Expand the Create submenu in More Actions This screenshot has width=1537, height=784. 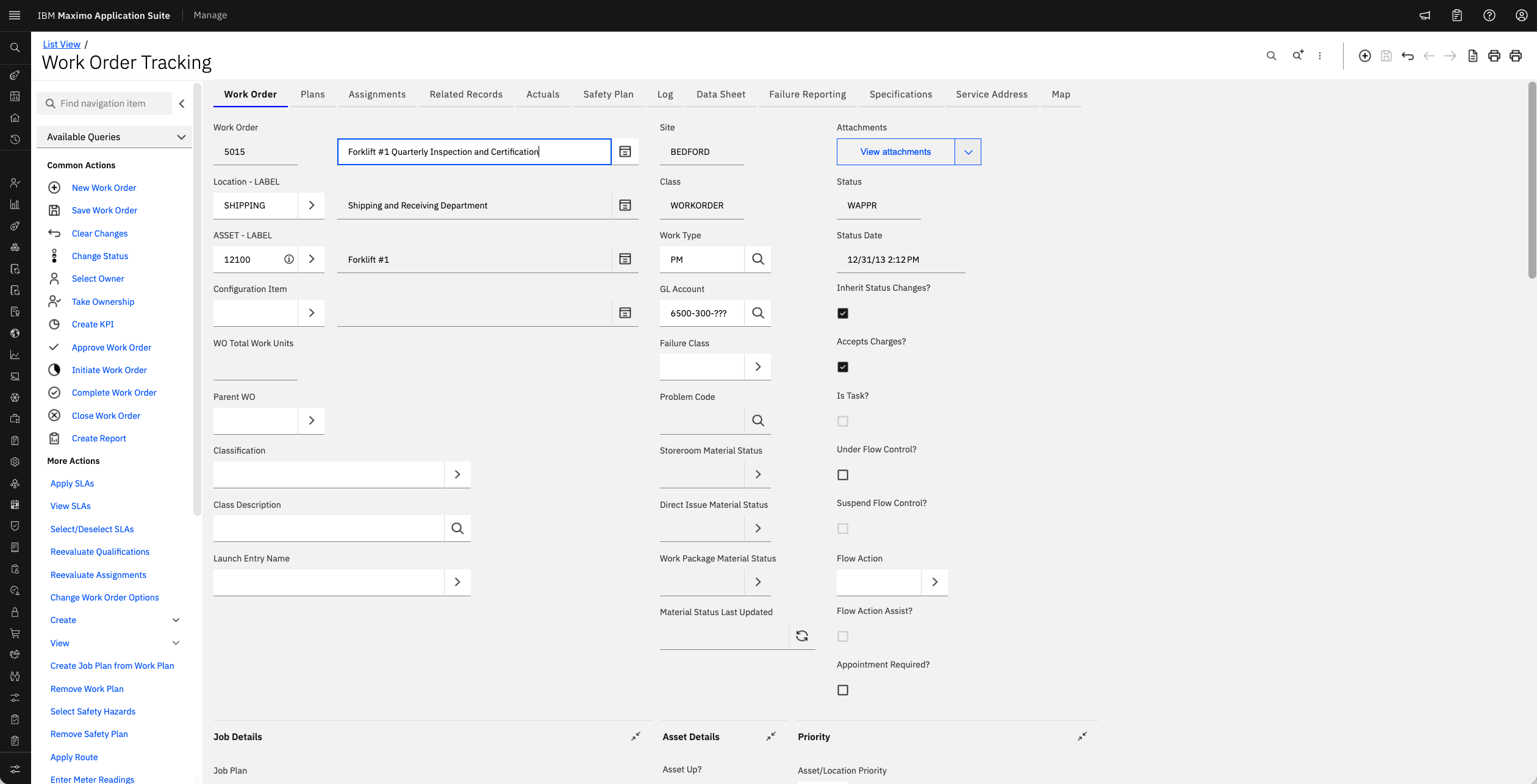176,620
